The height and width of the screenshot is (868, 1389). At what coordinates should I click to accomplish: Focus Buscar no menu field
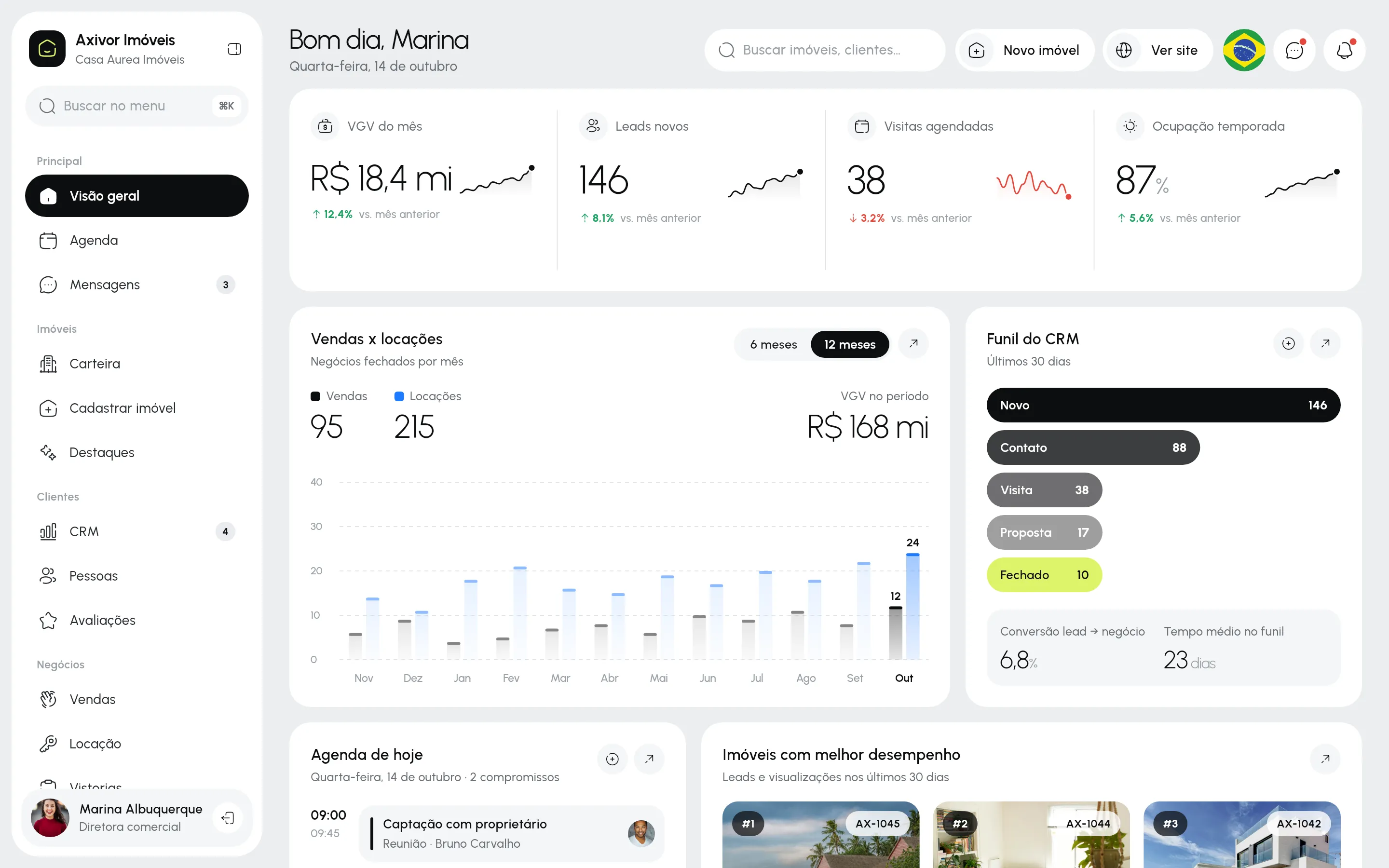pos(136,106)
